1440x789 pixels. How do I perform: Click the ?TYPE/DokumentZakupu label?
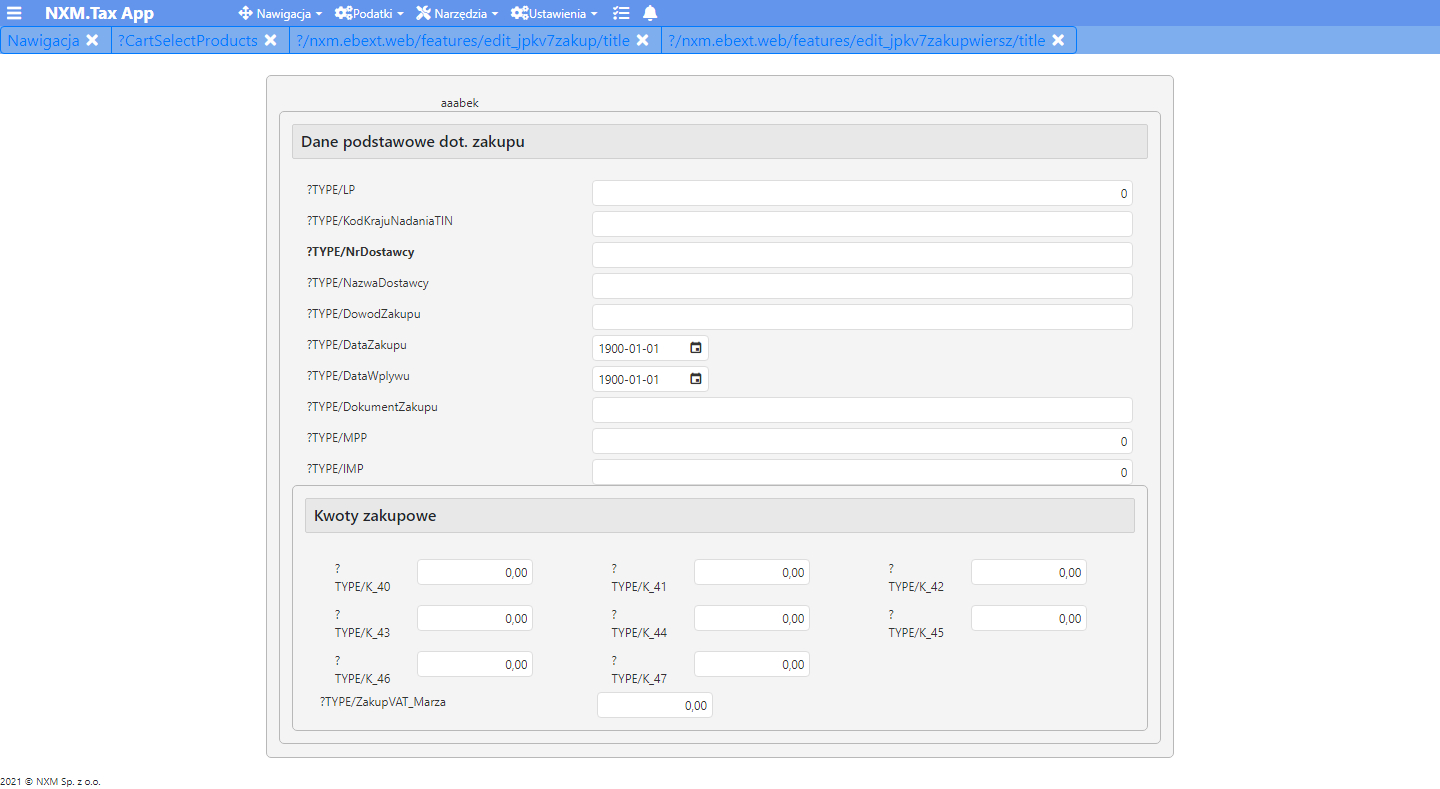pos(372,407)
